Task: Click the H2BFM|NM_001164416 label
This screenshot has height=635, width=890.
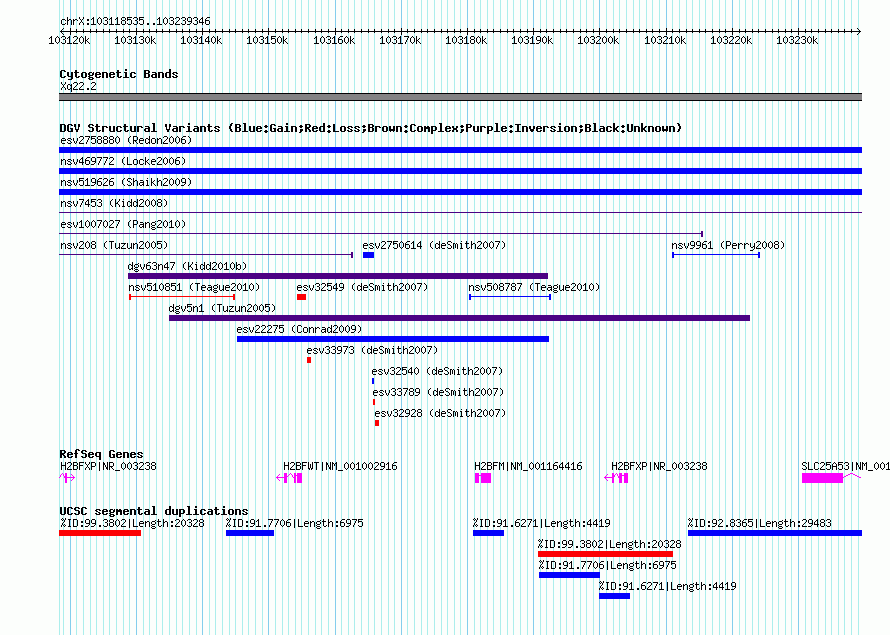Action: [x=528, y=466]
